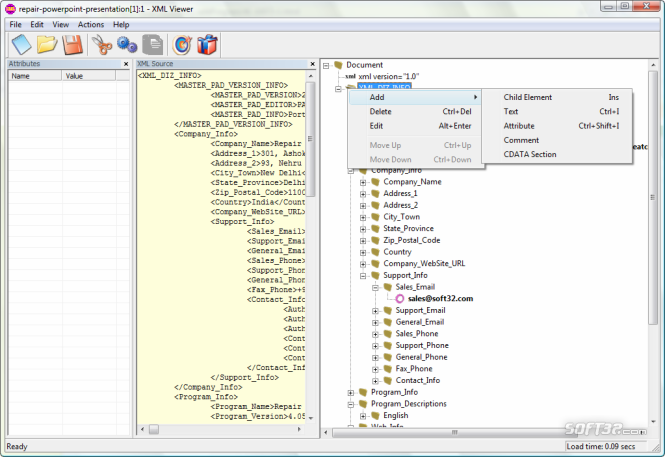Click the New document toolbar icon

point(21,45)
